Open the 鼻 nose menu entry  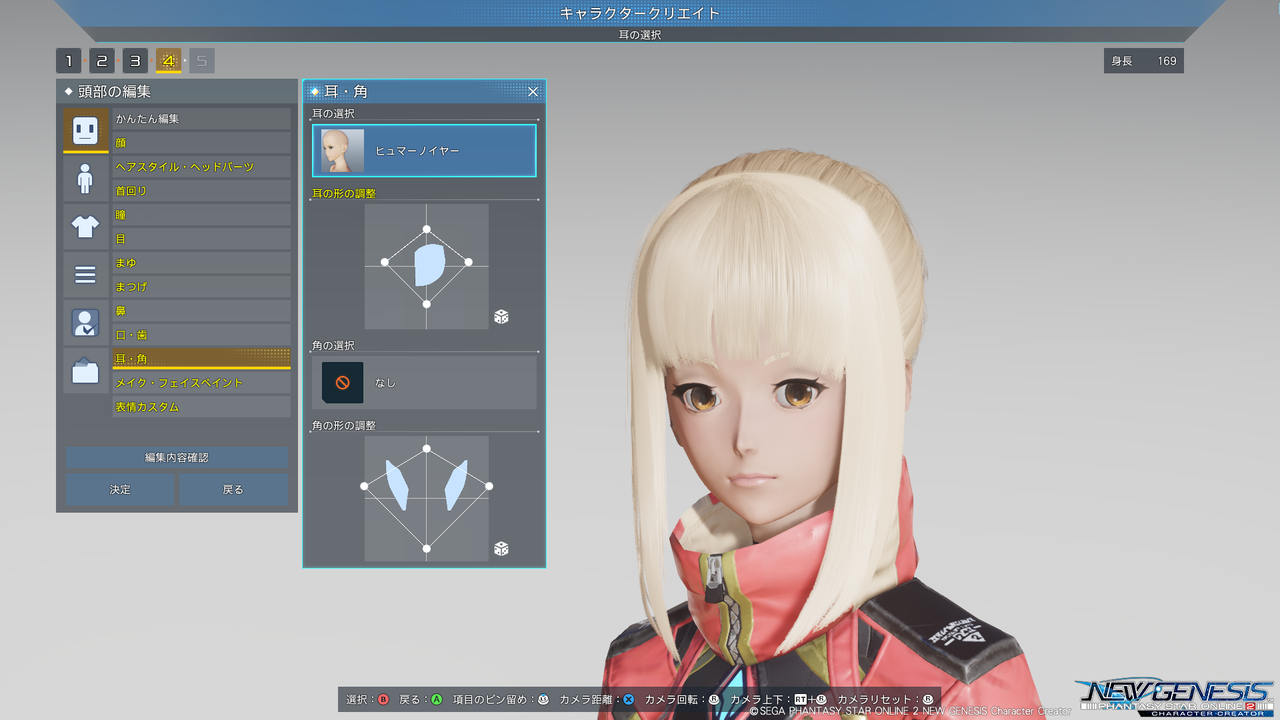pos(201,311)
